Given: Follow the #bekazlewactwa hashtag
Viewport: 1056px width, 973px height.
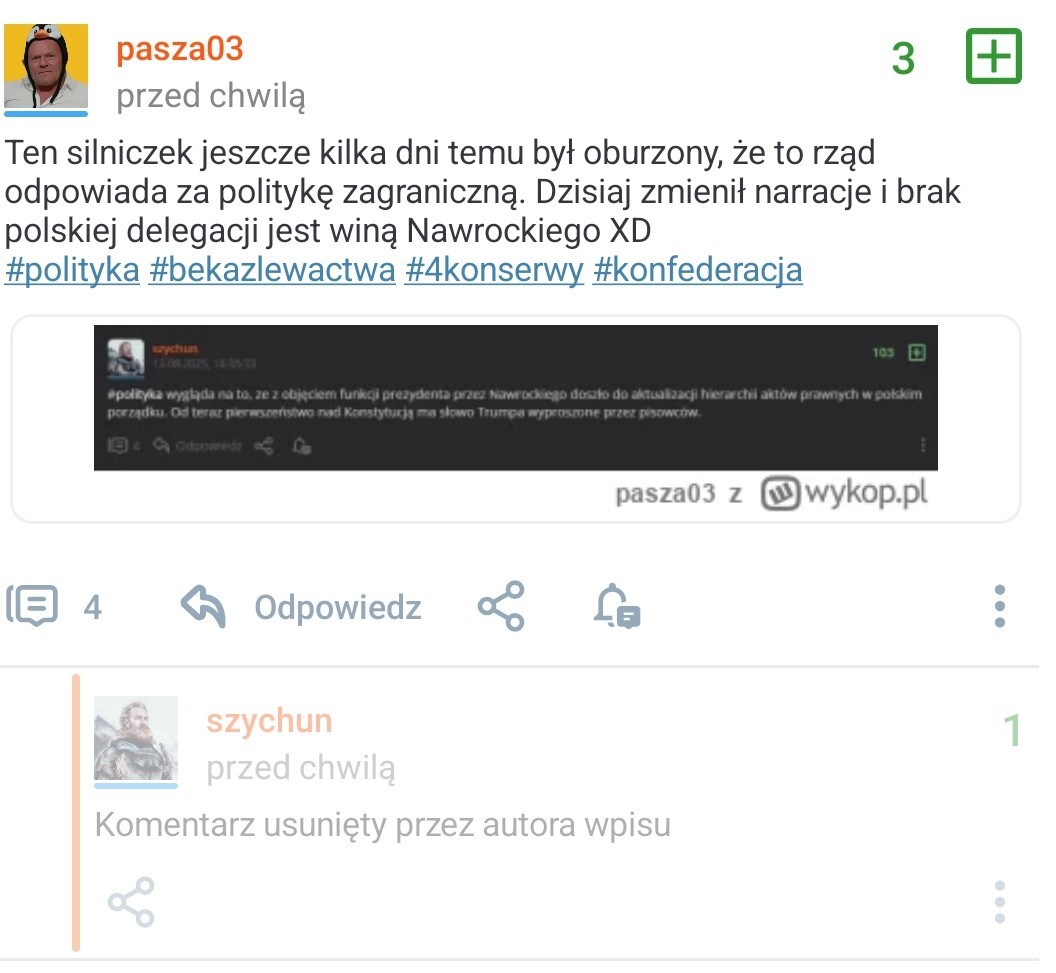Looking at the screenshot, I should click(x=272, y=270).
